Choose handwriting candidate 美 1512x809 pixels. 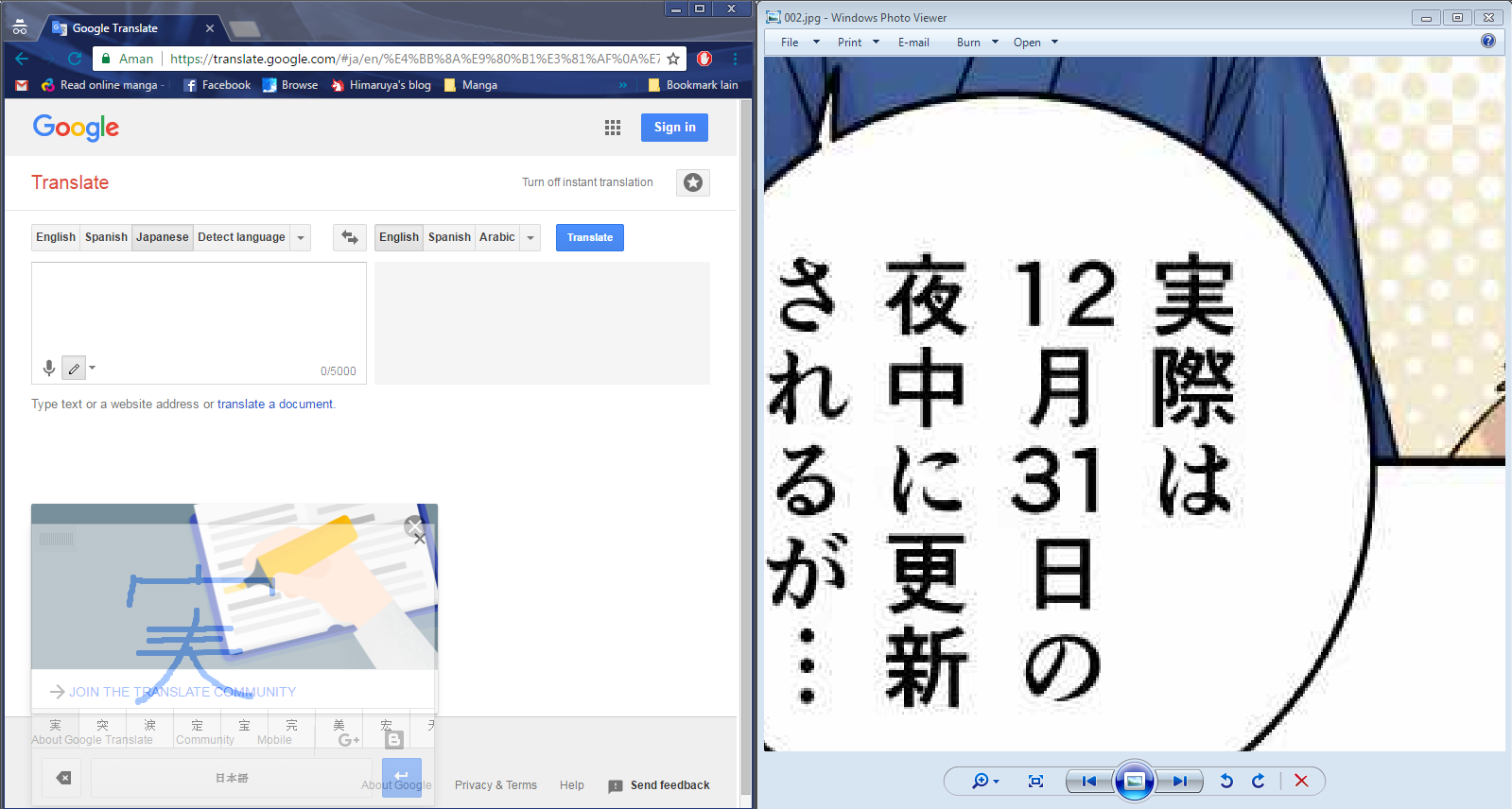click(339, 726)
